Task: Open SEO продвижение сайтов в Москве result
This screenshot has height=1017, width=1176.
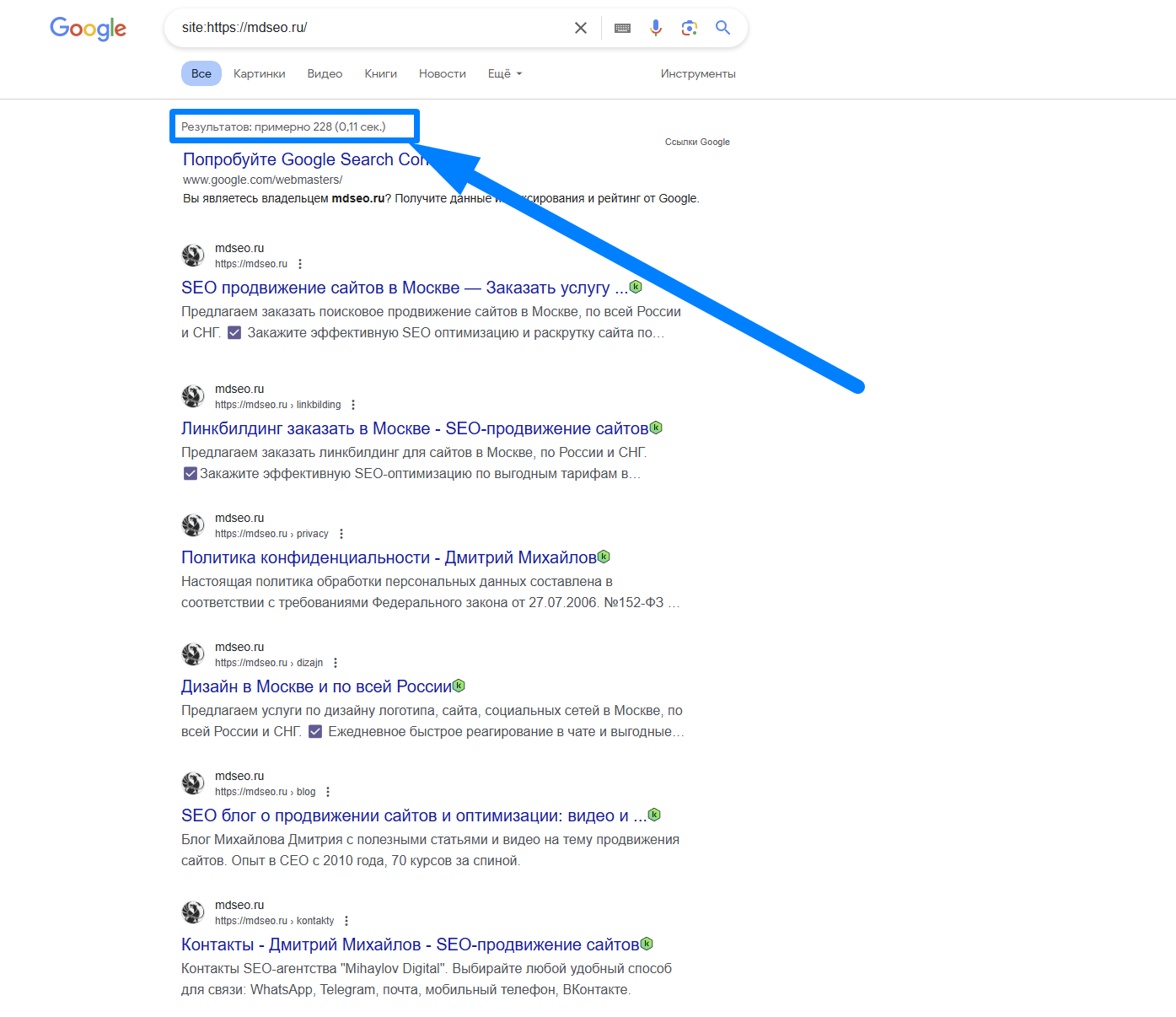Action: point(405,288)
